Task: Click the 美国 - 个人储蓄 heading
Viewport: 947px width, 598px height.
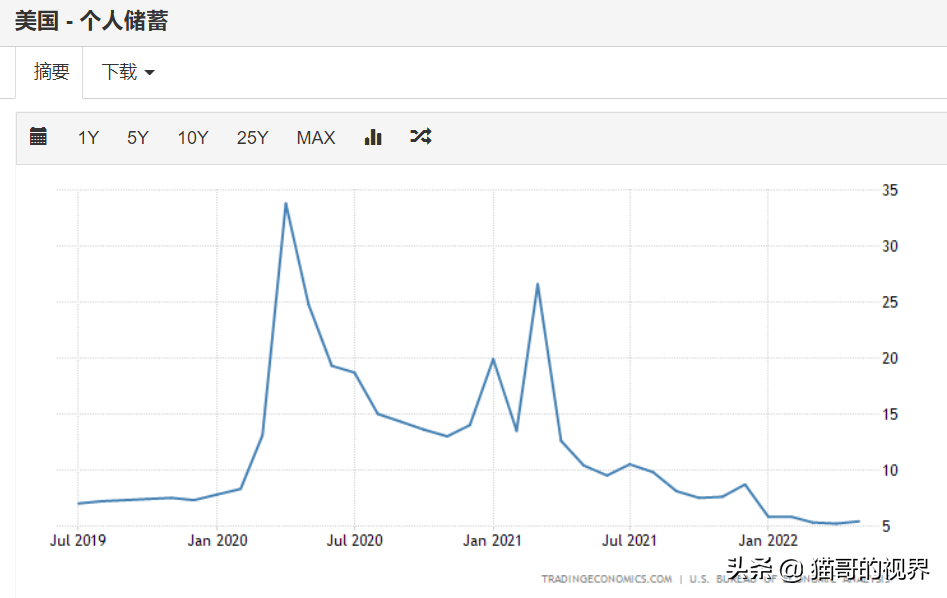Action: click(91, 21)
